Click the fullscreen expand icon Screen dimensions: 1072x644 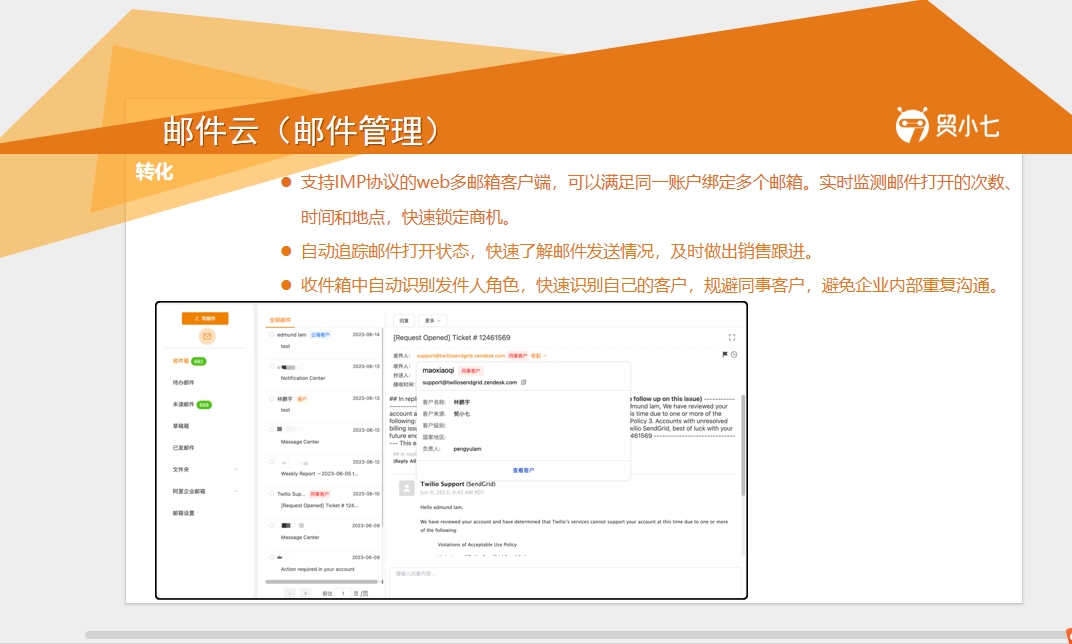point(732,338)
